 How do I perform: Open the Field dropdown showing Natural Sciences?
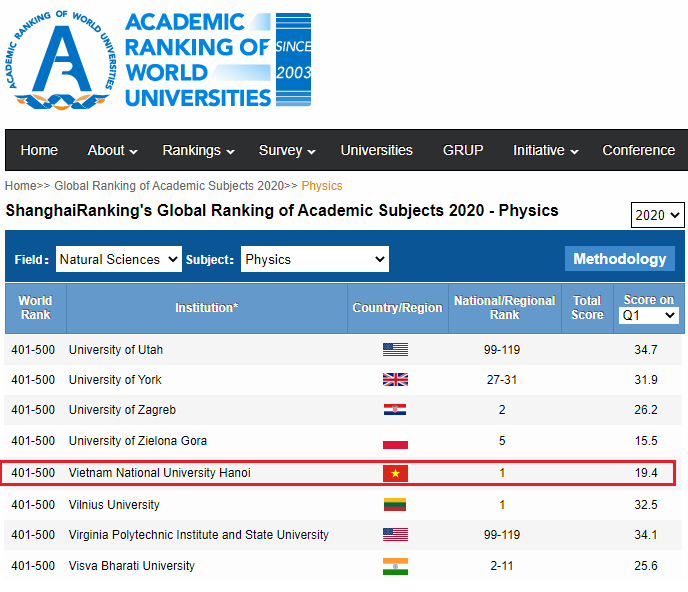click(119, 259)
